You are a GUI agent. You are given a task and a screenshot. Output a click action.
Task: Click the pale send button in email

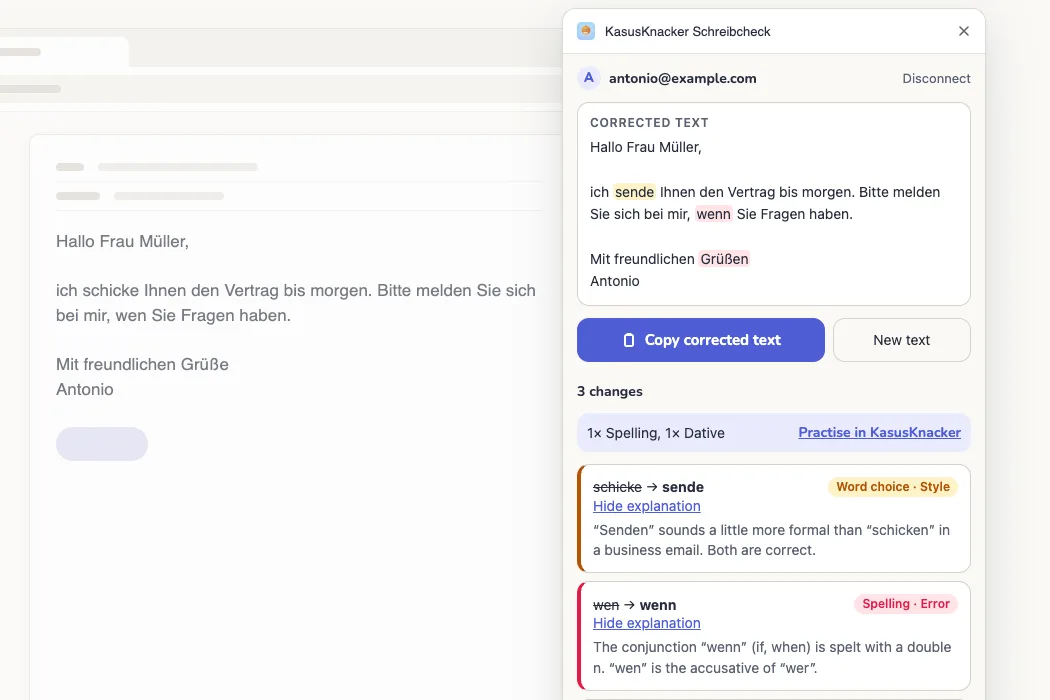[x=102, y=443]
